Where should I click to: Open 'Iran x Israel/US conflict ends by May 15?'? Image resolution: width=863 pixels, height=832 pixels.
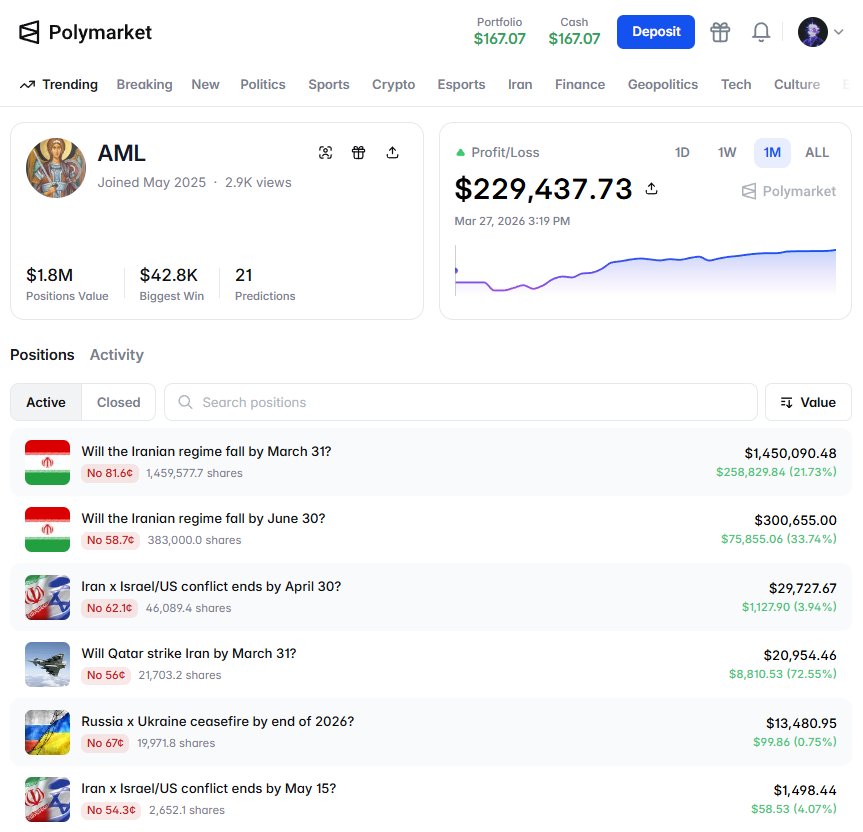[209, 789]
